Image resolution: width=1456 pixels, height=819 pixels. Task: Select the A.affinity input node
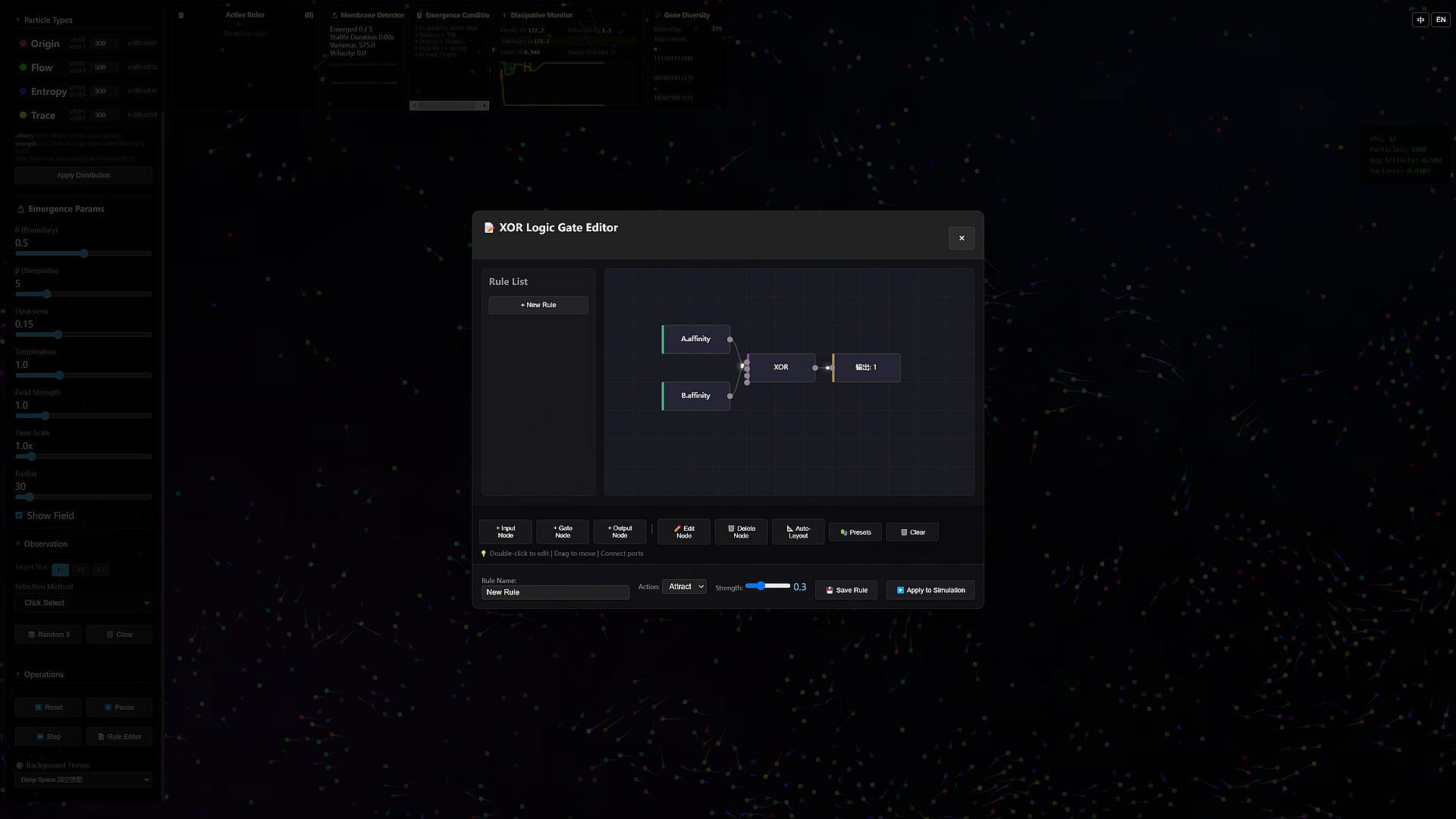[x=695, y=339]
